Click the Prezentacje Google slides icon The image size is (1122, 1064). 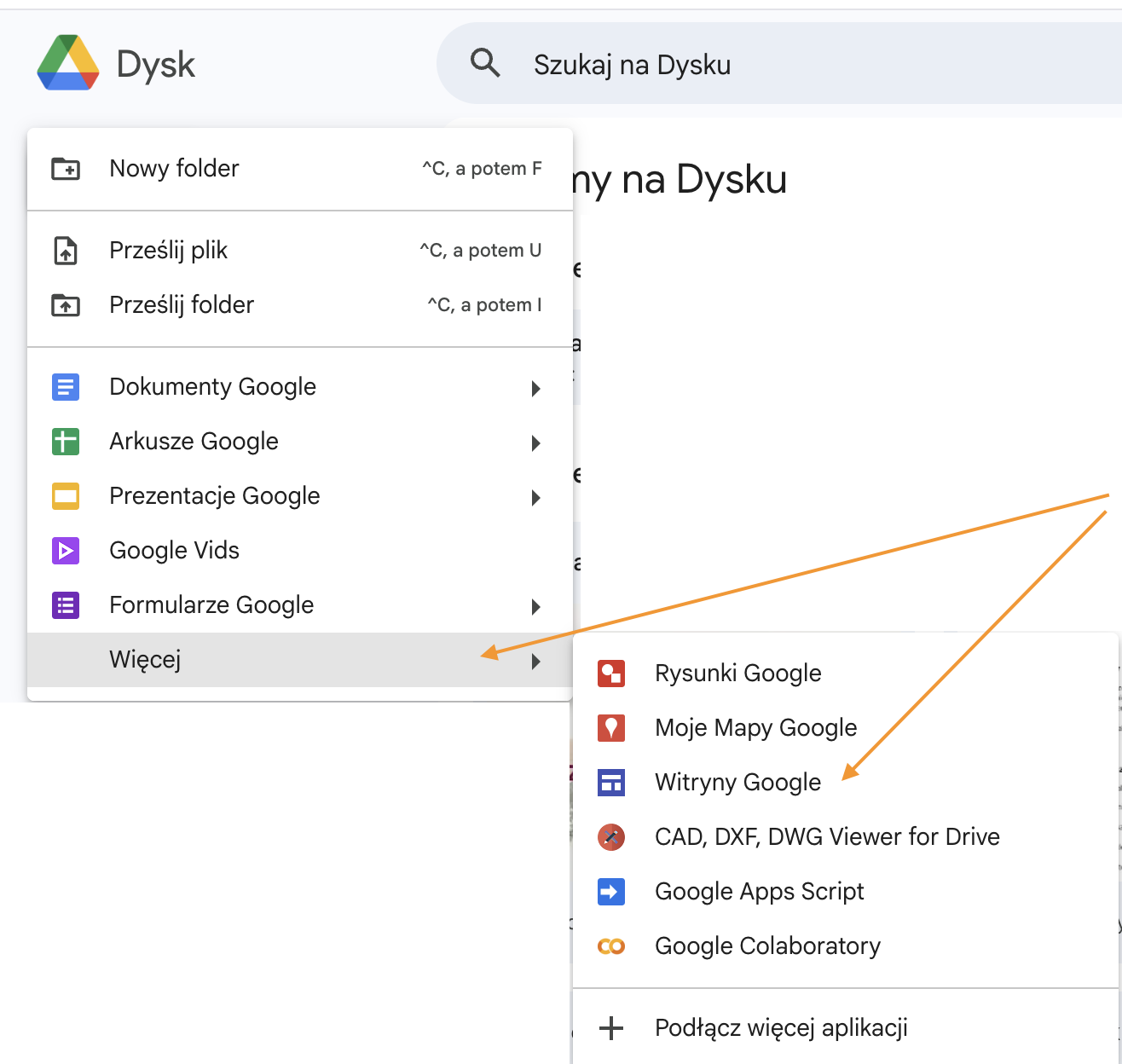tap(66, 496)
